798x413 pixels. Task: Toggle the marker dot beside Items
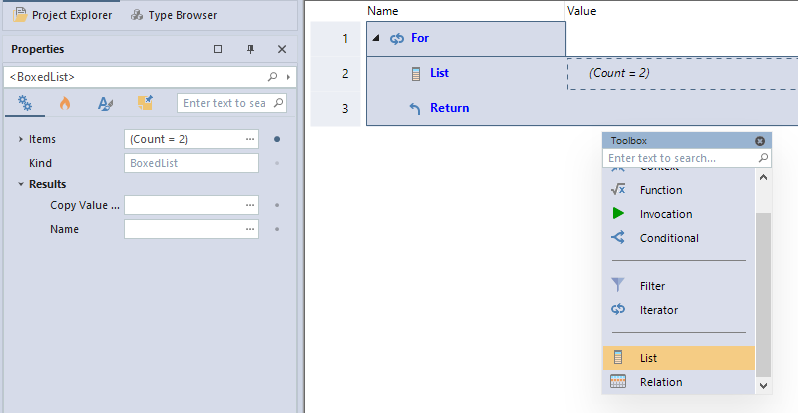click(x=277, y=139)
